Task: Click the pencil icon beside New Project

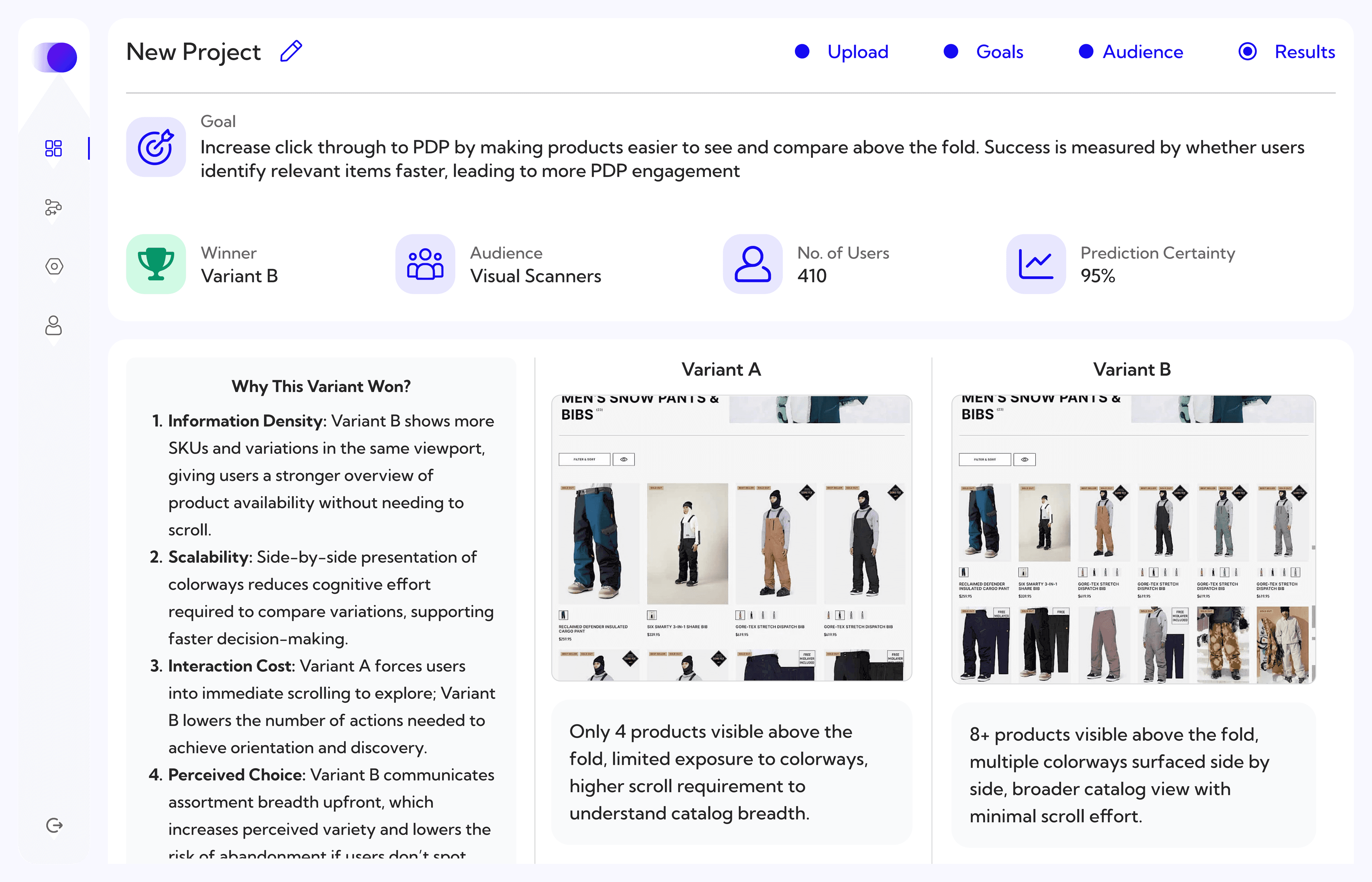Action: pos(291,52)
